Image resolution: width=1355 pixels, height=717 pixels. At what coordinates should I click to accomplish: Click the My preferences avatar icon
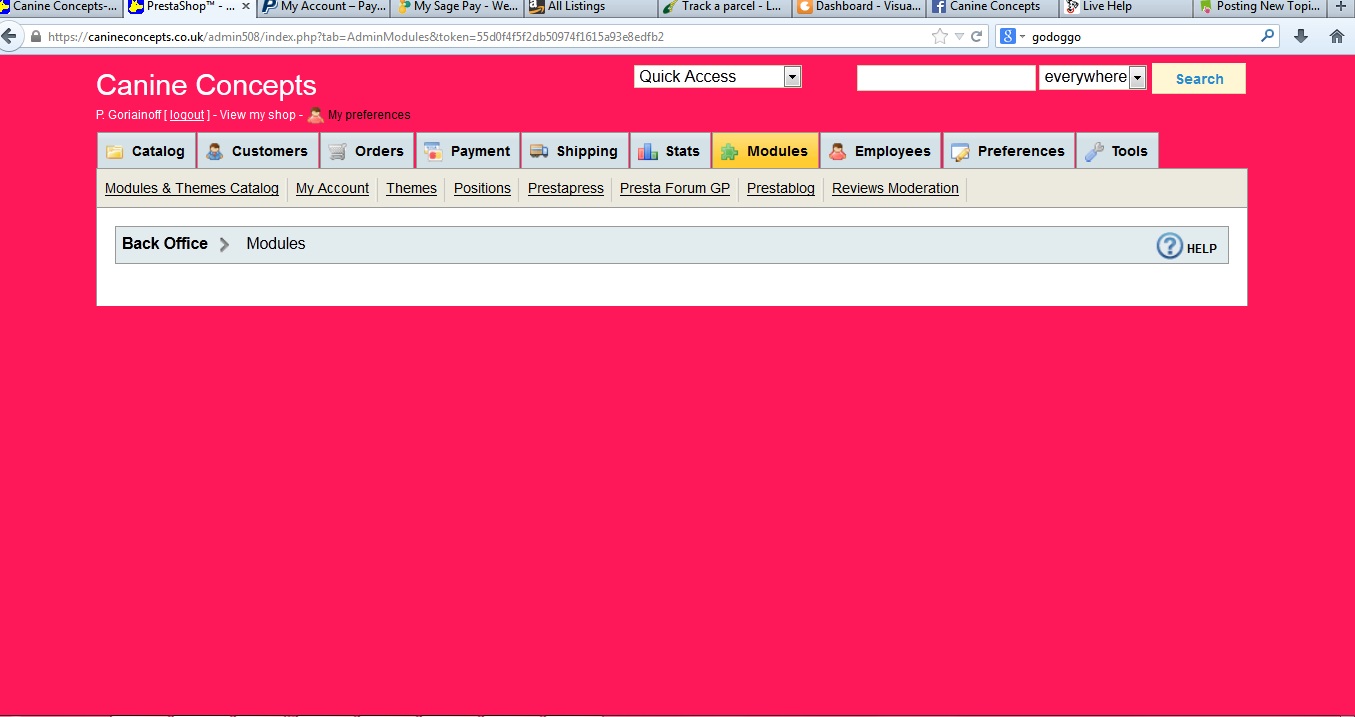pos(315,114)
